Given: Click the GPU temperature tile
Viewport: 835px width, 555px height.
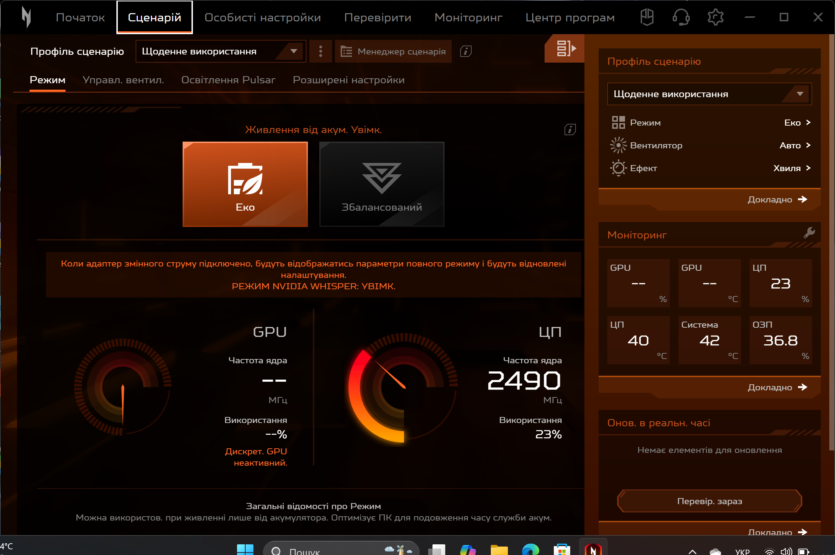Looking at the screenshot, I should coord(709,283).
